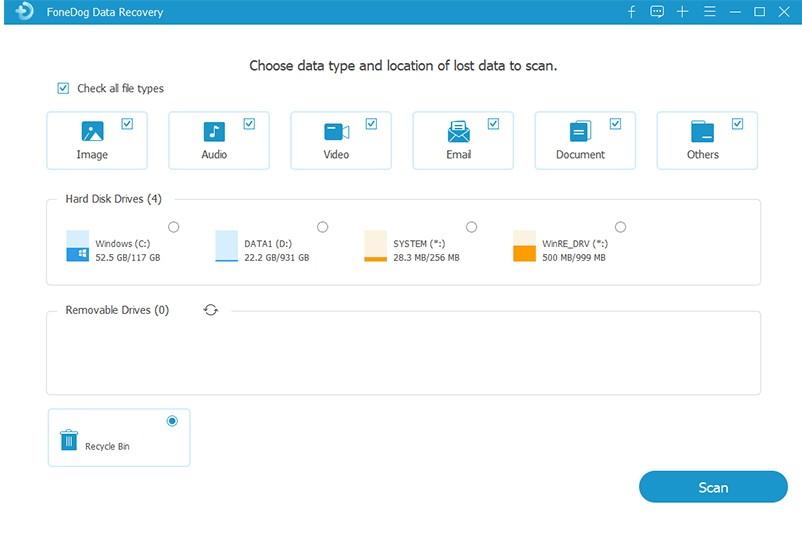This screenshot has height=541, width=802.
Task: Click the Email envelope icon
Action: click(x=459, y=131)
